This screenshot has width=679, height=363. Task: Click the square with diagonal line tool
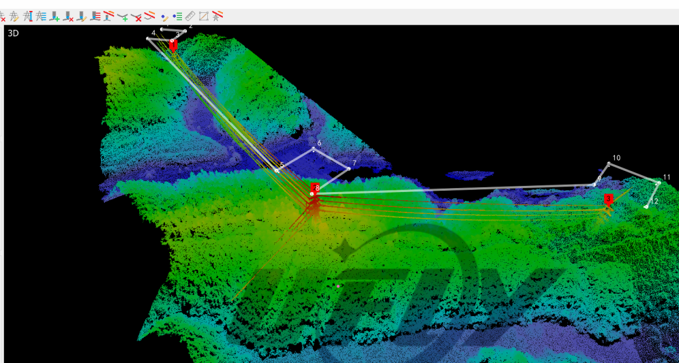point(204,16)
